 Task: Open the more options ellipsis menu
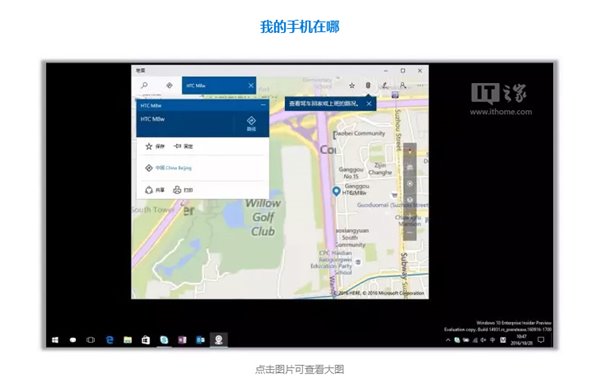[420, 85]
